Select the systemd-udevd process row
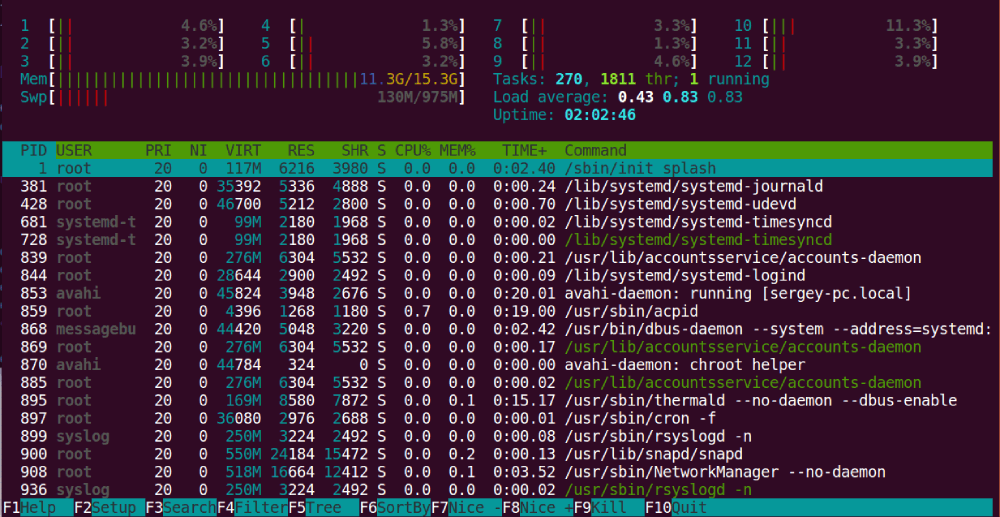The height and width of the screenshot is (517, 1000). [497, 205]
